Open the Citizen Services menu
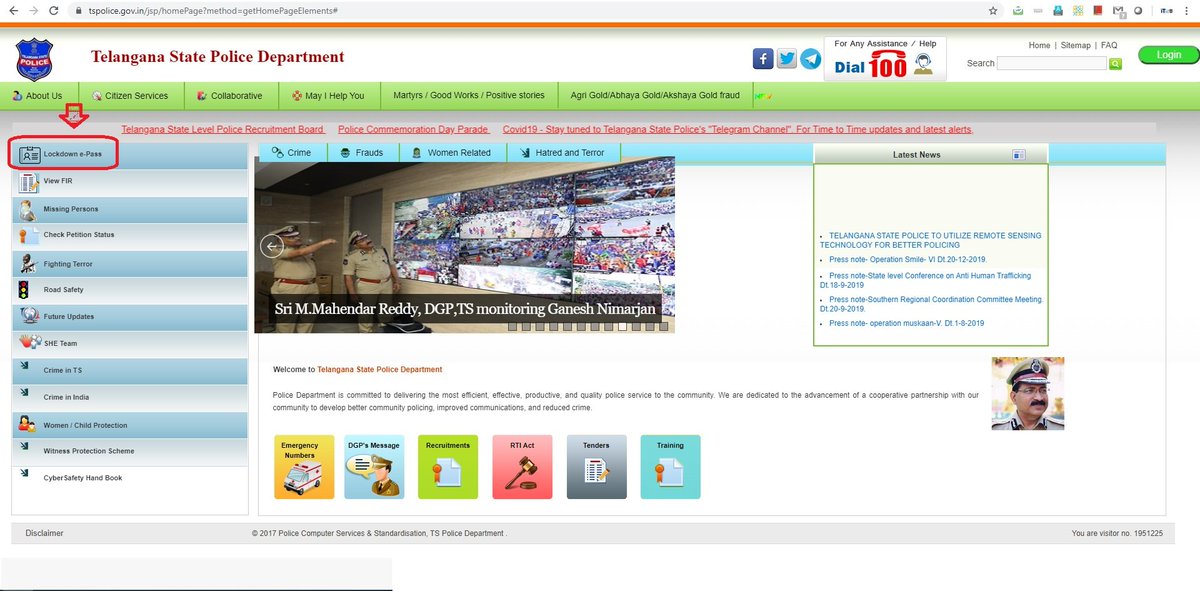The width and height of the screenshot is (1200, 591). click(130, 96)
